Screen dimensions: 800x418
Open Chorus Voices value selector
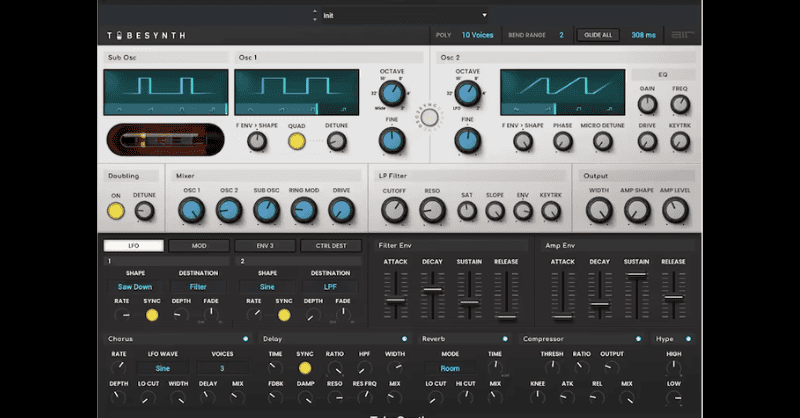[222, 368]
